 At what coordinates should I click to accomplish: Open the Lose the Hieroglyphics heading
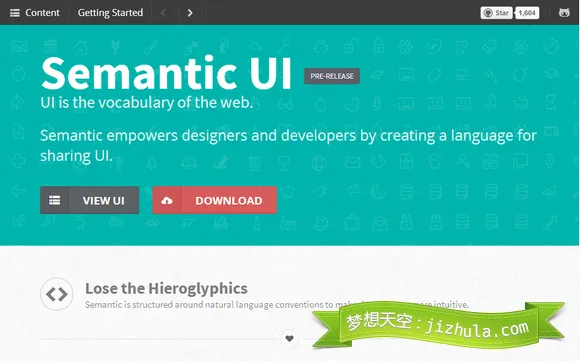click(166, 289)
